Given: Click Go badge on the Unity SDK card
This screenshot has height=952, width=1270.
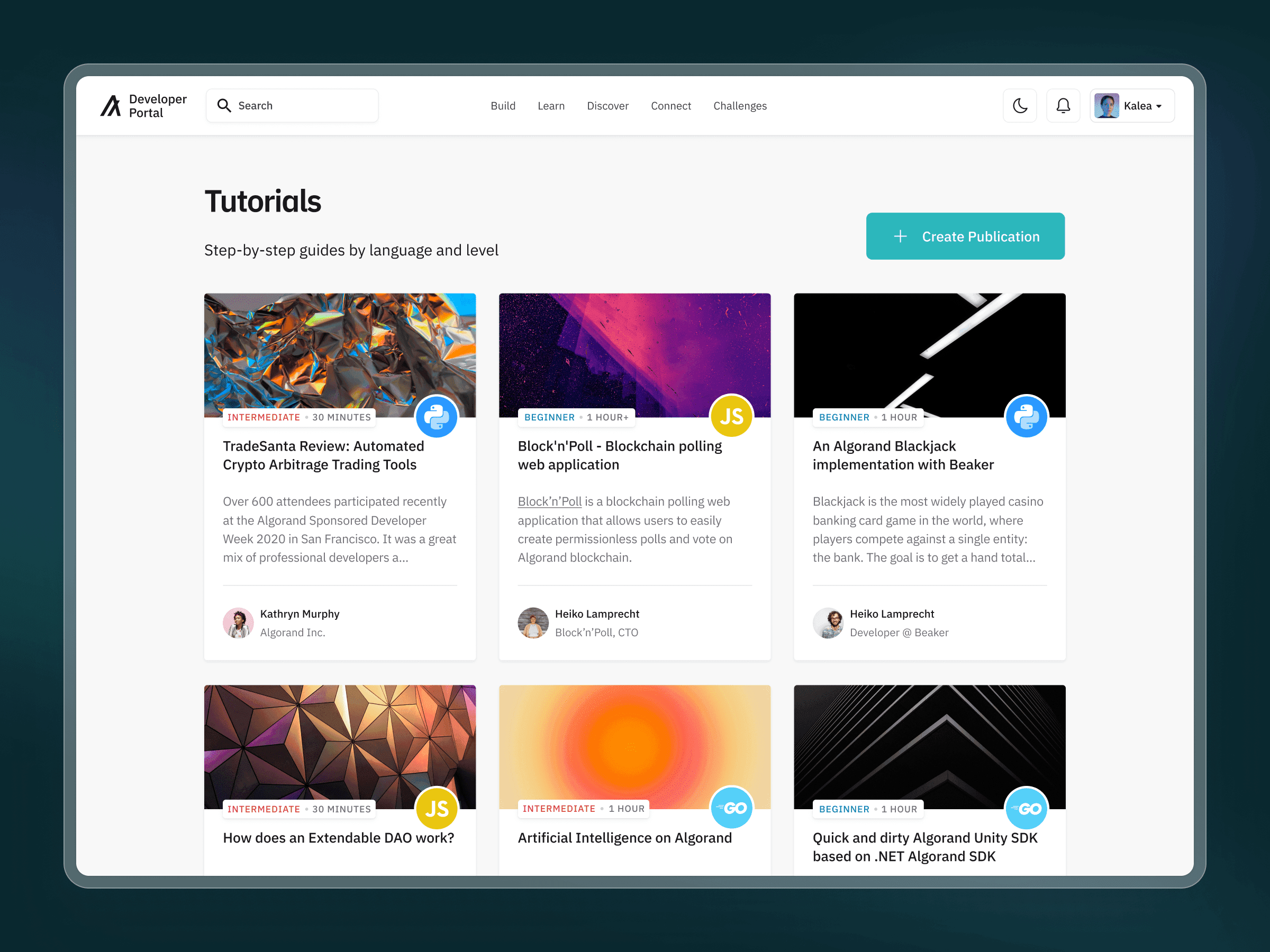Looking at the screenshot, I should point(1026,808).
